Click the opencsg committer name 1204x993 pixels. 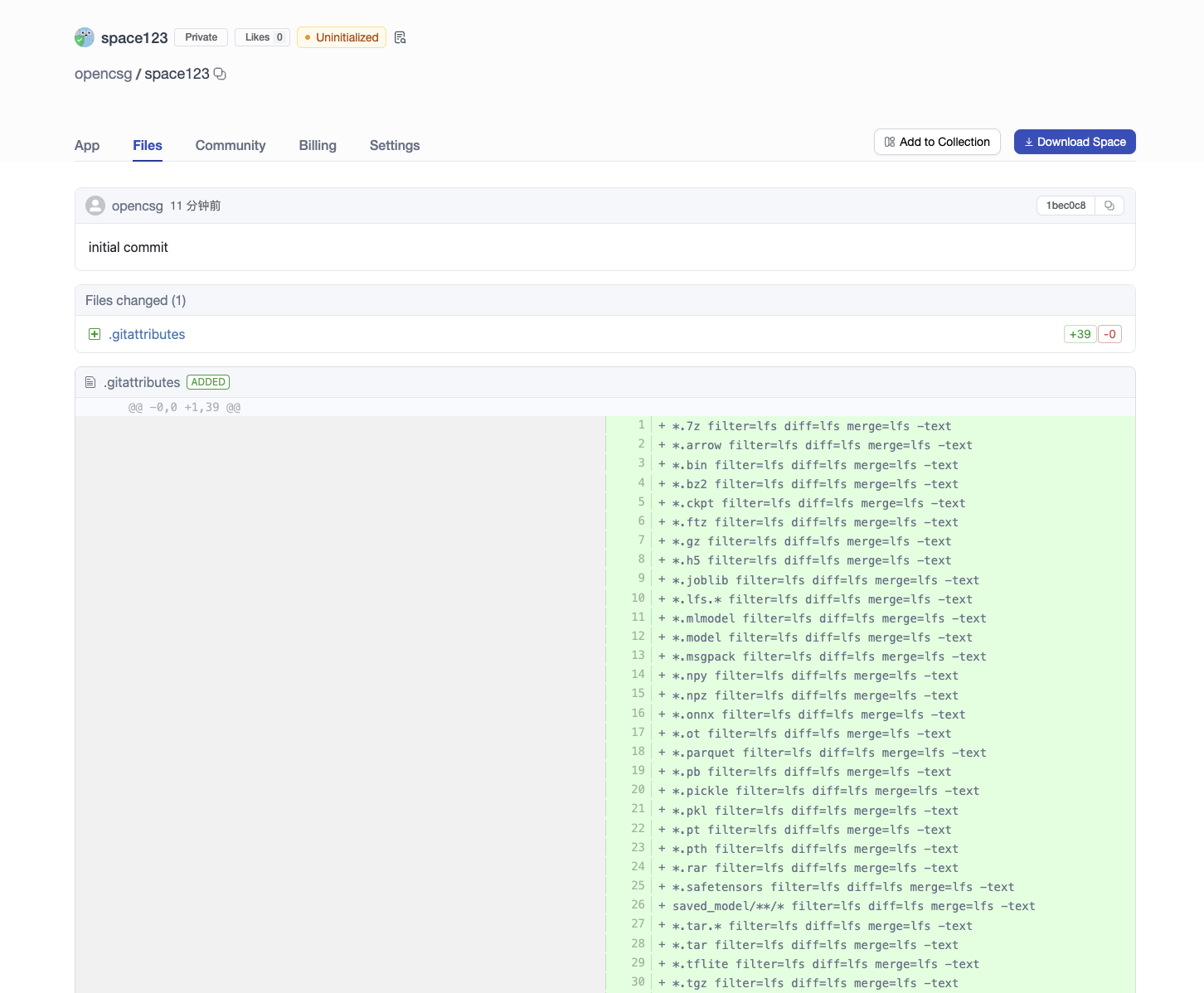138,206
